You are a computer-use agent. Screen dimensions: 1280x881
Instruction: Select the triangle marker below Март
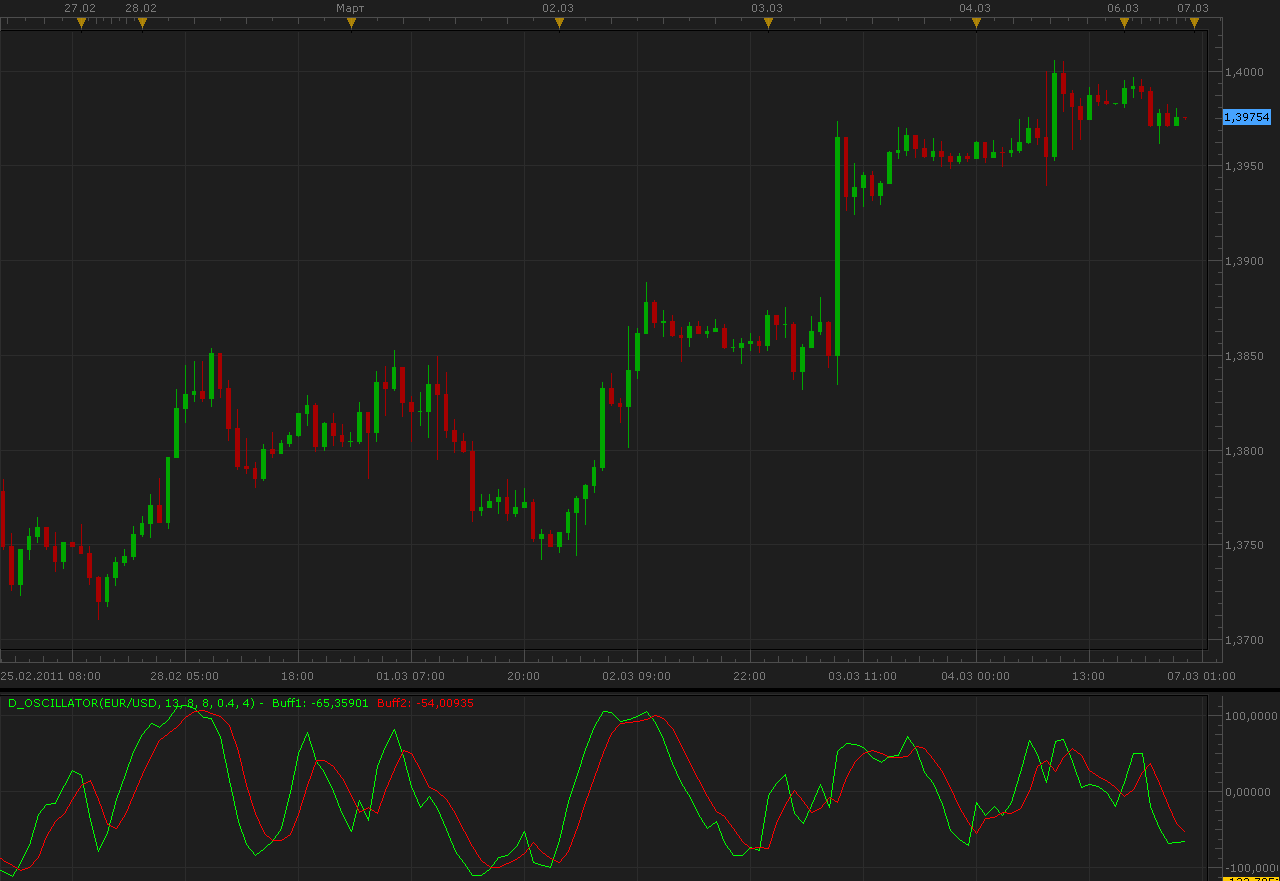[351, 23]
